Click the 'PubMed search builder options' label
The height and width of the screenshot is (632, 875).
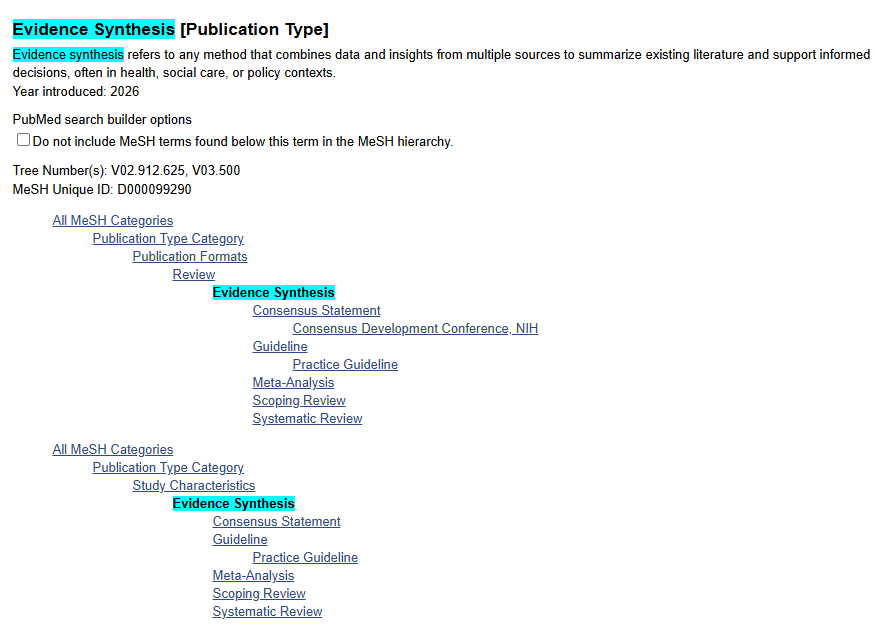102,119
